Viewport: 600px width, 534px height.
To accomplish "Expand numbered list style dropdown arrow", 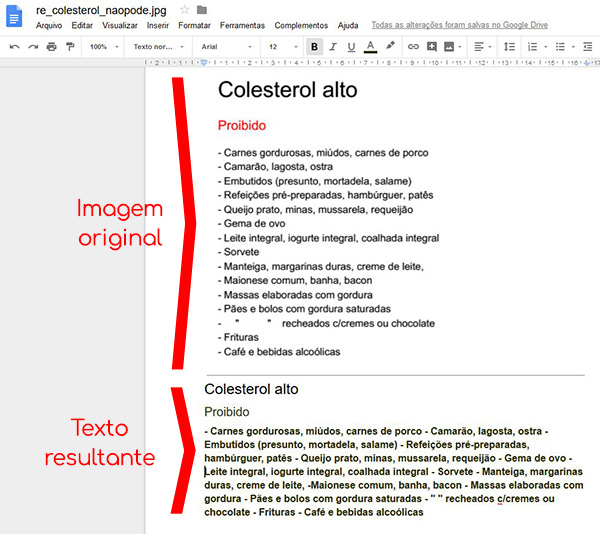I will click(546, 47).
